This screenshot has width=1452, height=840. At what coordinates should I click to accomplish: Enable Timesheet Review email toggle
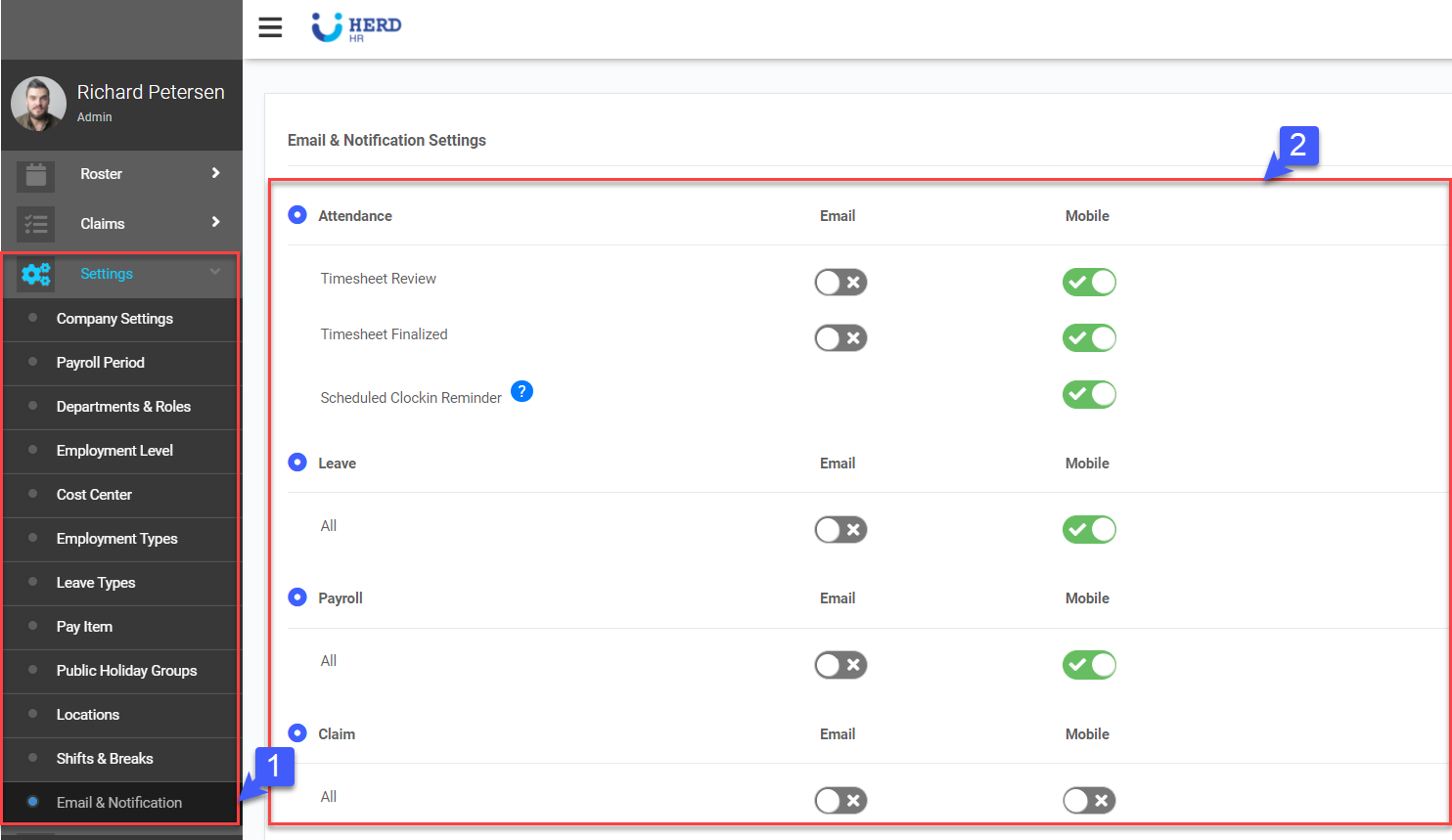pos(840,283)
